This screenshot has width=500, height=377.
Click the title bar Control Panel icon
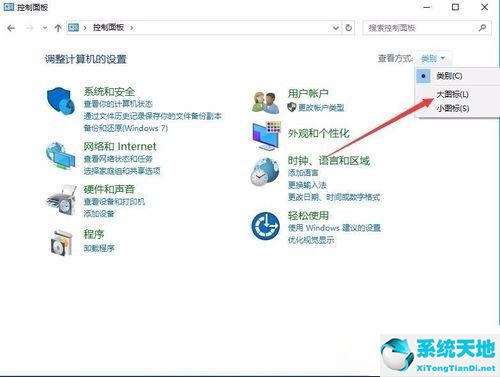coord(9,7)
